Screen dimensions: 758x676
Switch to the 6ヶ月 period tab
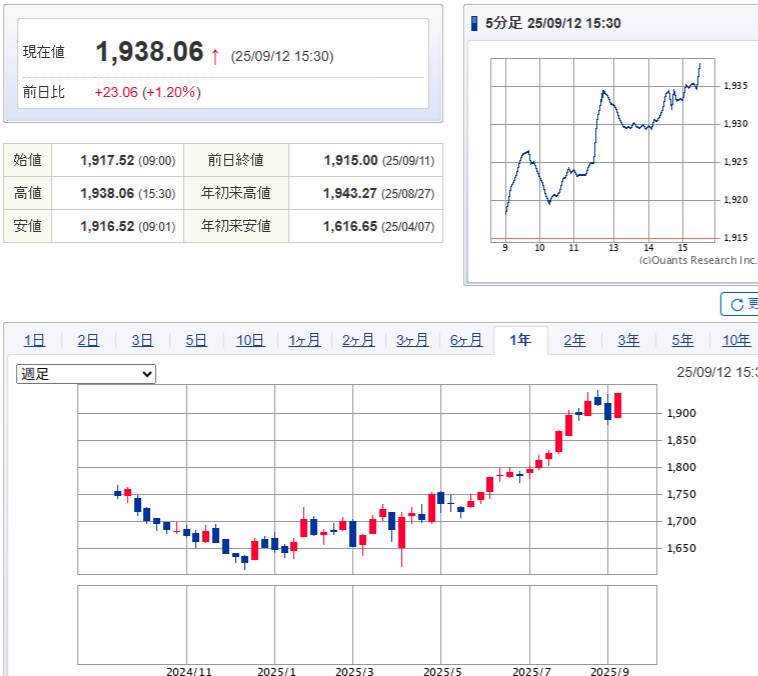click(466, 340)
